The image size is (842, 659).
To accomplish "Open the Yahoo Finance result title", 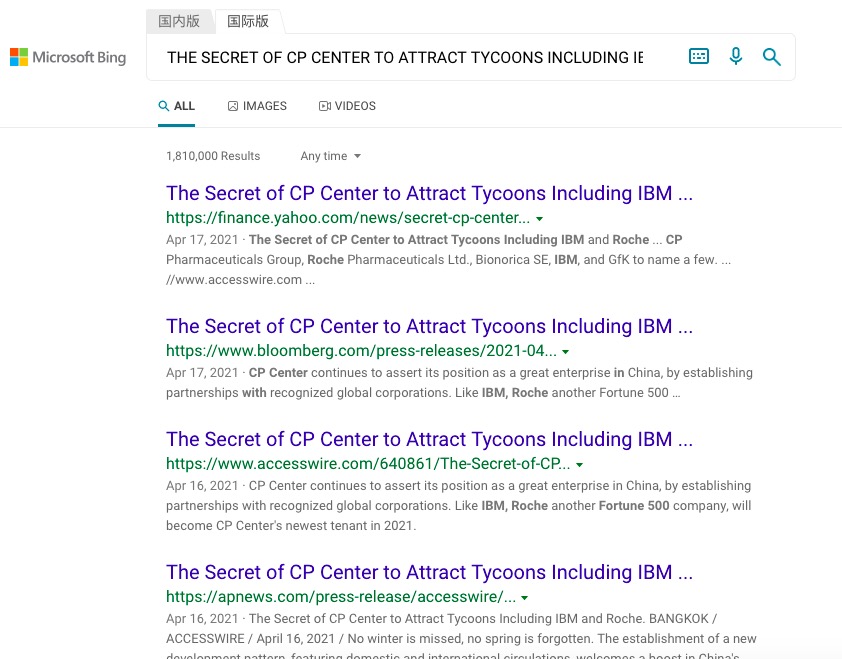I will click(x=430, y=193).
